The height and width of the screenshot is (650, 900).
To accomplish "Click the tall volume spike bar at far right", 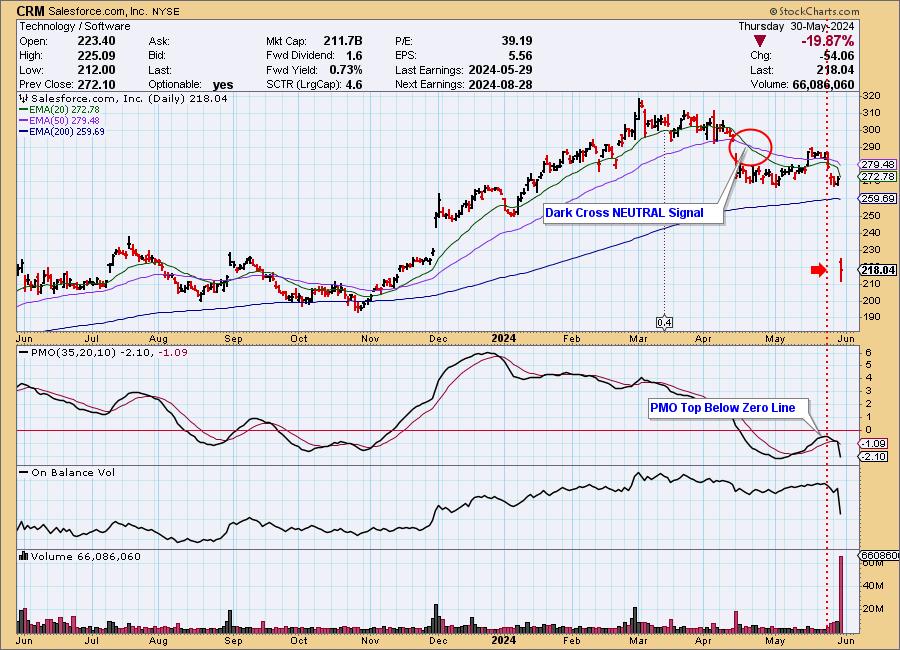I will tap(841, 594).
